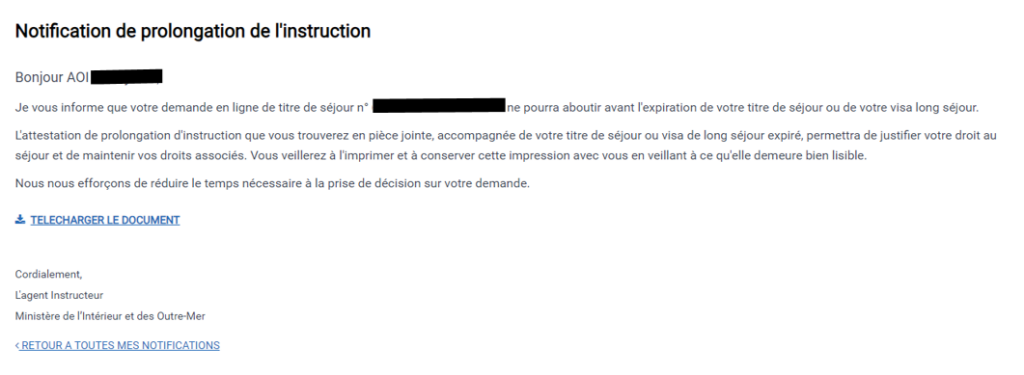Click the Cordialement closing line

[48, 274]
